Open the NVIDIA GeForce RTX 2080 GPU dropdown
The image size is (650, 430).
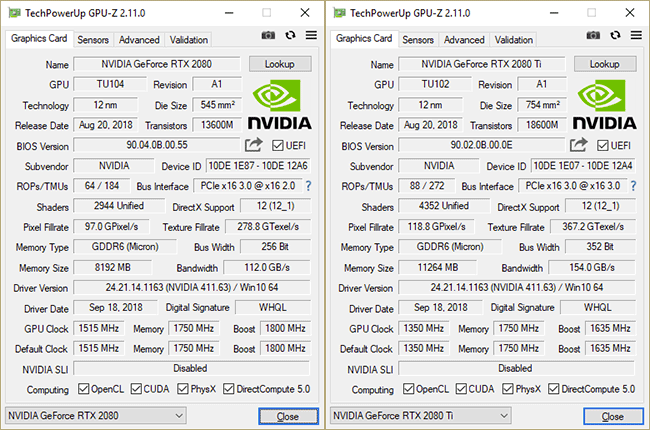point(96,415)
